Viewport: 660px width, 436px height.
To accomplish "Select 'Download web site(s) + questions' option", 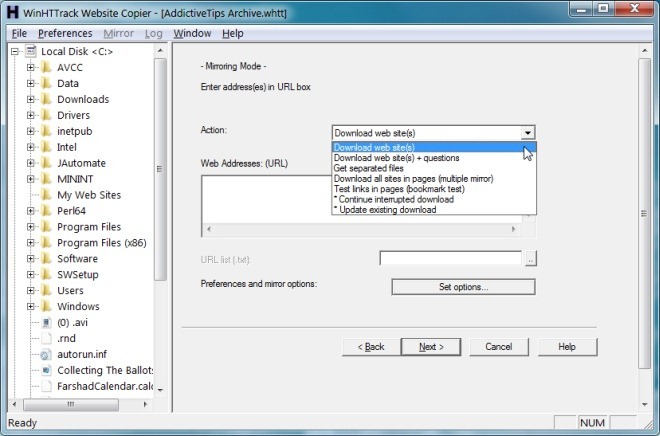I will (434, 158).
